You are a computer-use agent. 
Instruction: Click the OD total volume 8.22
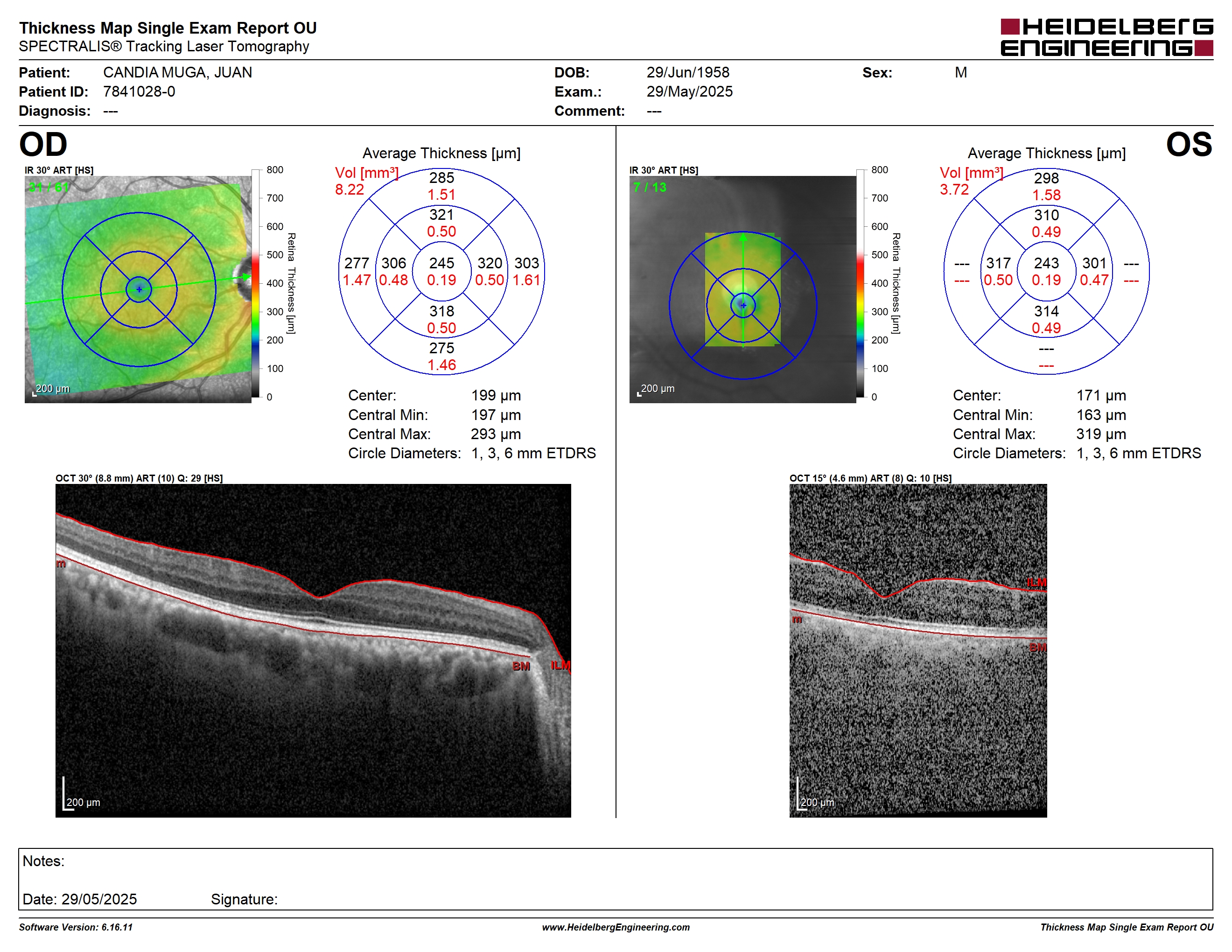(x=350, y=189)
